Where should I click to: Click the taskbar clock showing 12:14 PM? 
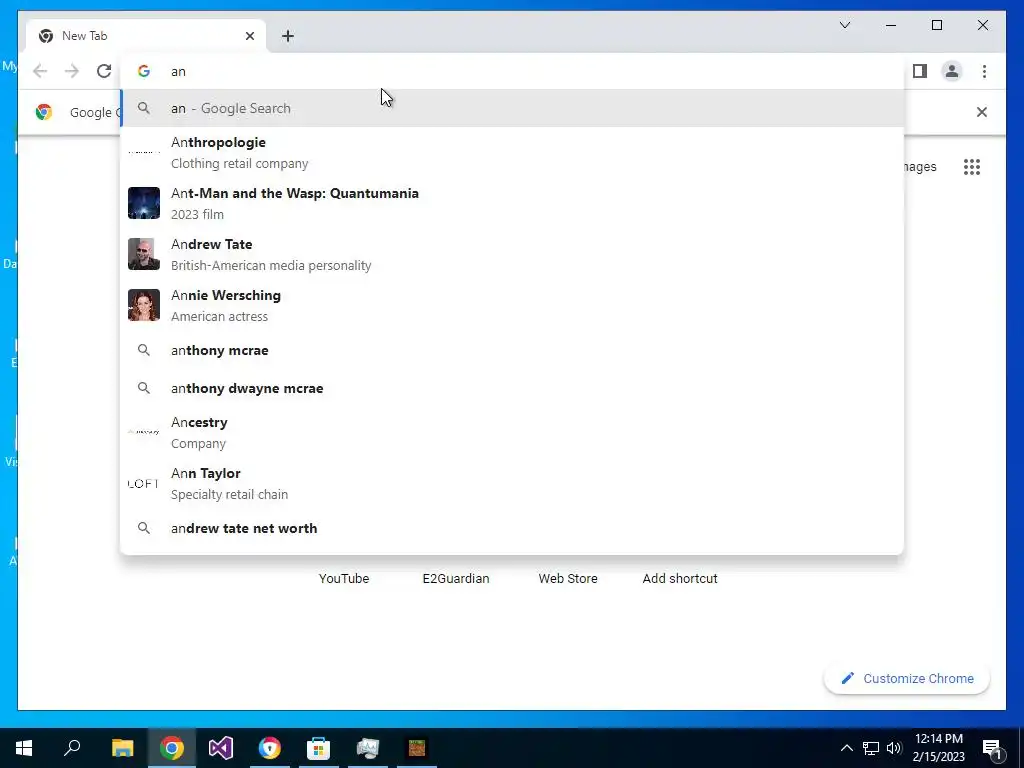pos(938,748)
